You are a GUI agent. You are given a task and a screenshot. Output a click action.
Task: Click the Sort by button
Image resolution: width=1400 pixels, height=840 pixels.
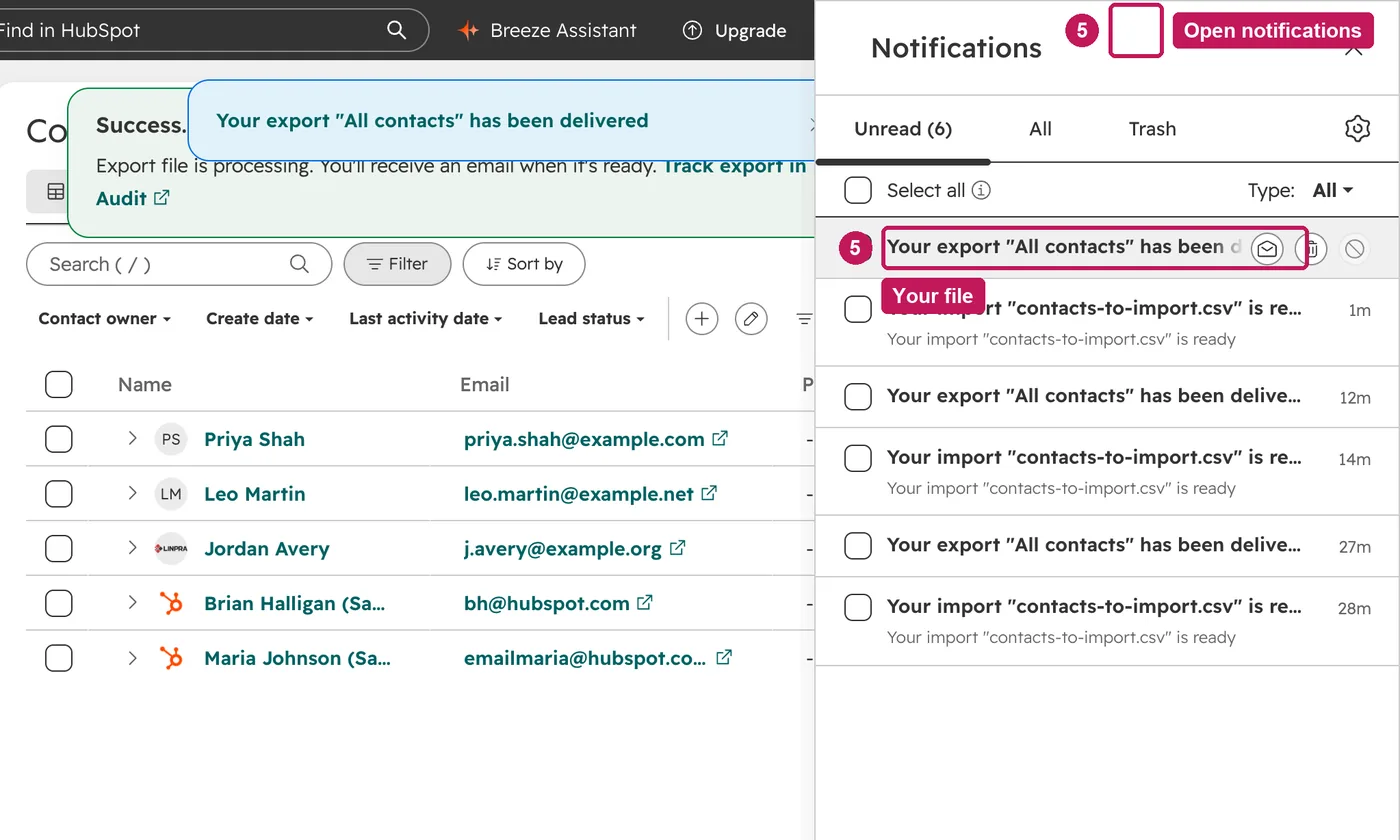[524, 264]
